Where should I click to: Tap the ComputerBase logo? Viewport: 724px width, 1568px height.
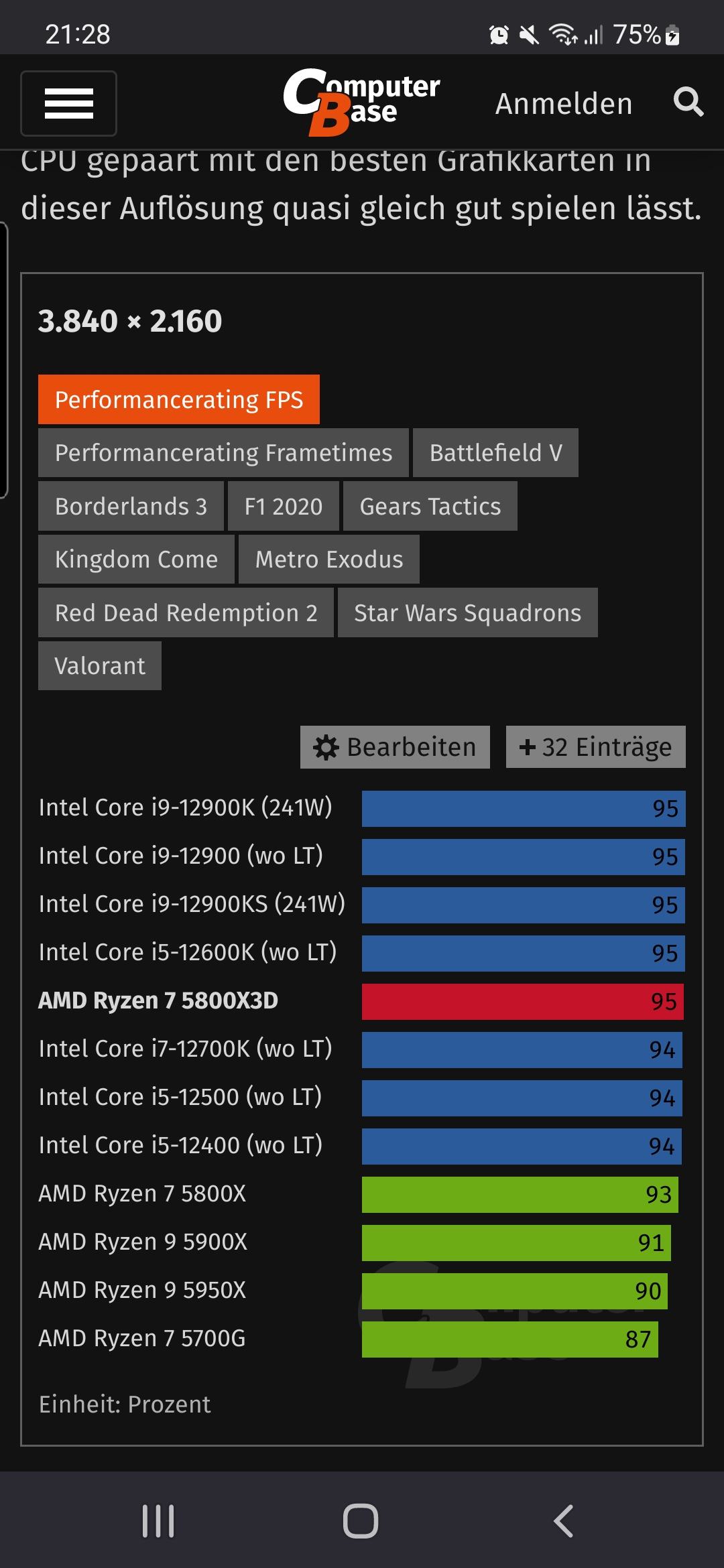point(361,102)
